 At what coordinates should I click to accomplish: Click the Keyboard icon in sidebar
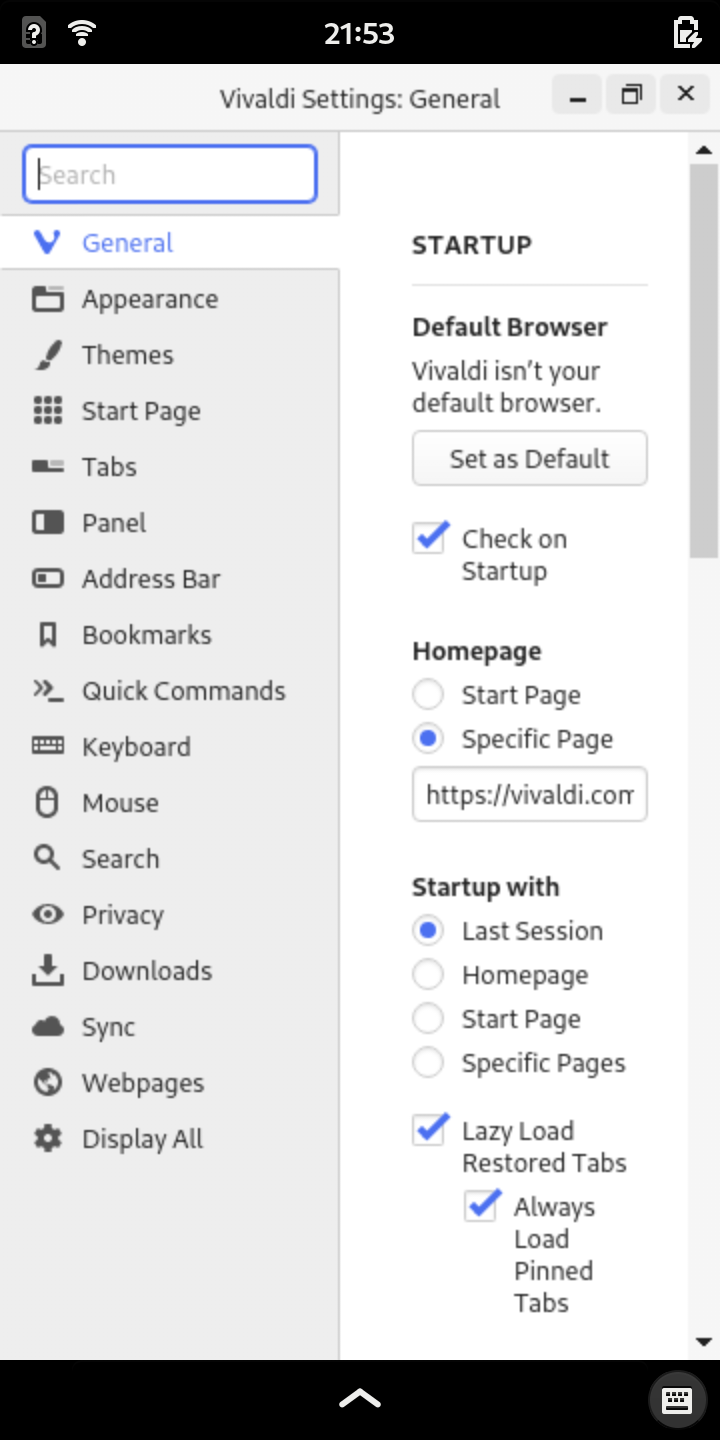47,747
